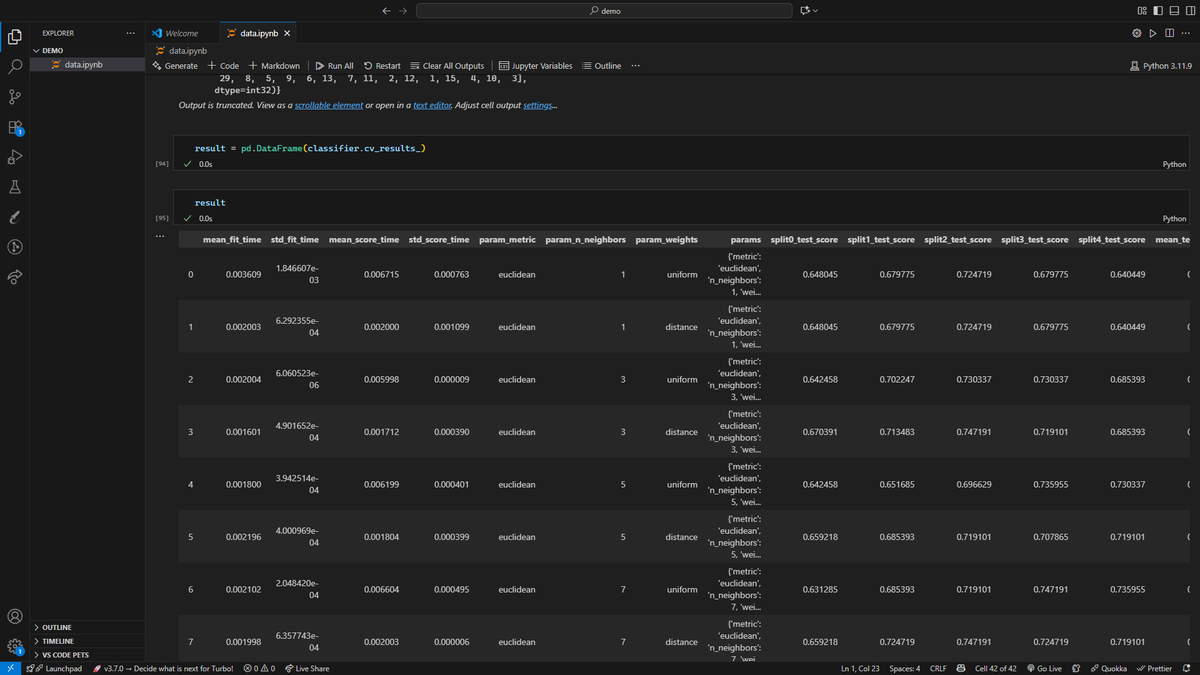This screenshot has height=675, width=1200.
Task: Select the data.ipynb editor tab
Action: (x=258, y=33)
